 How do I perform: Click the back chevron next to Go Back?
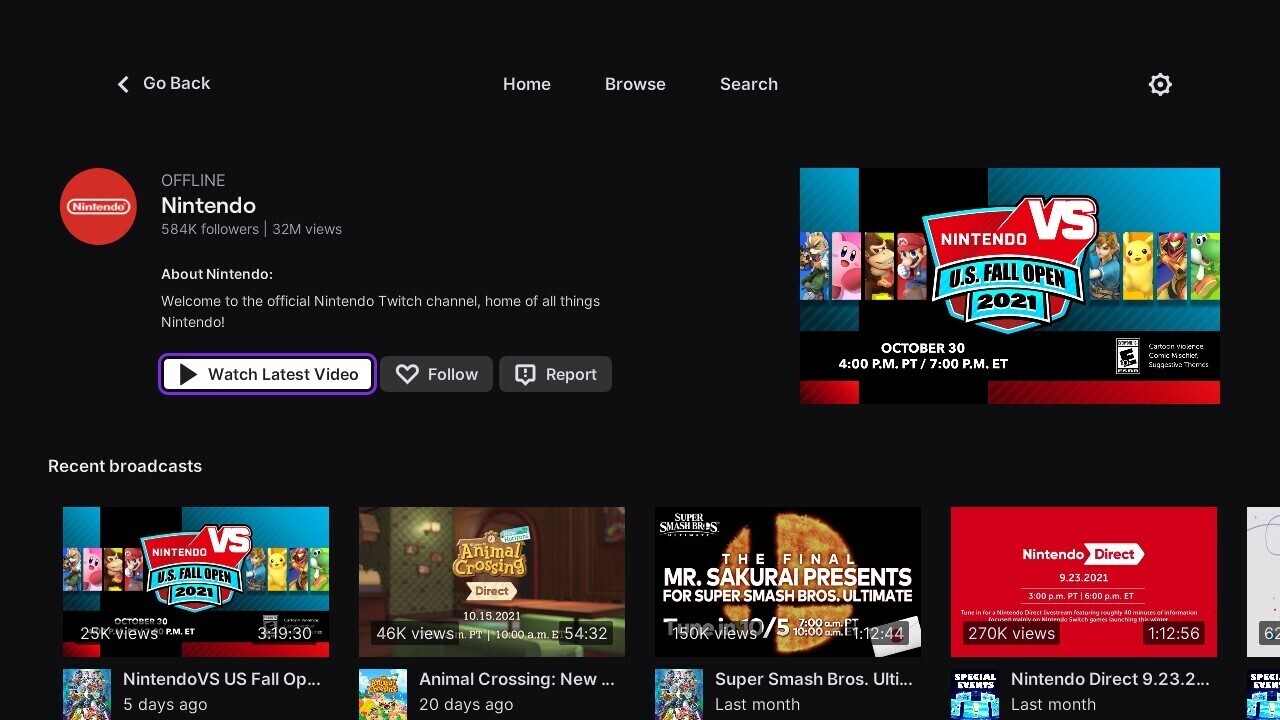pos(122,84)
